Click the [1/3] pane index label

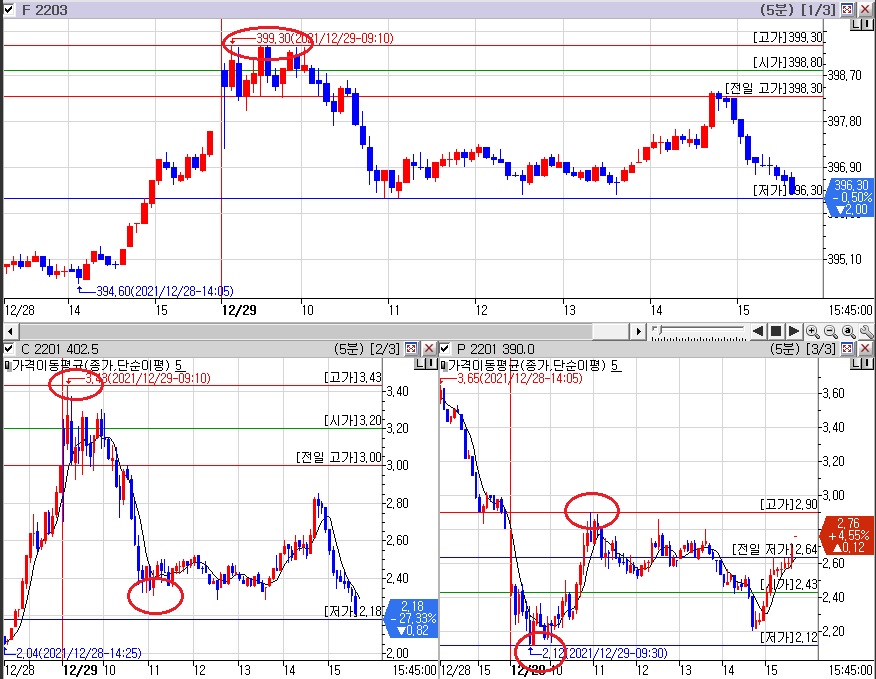(x=818, y=10)
